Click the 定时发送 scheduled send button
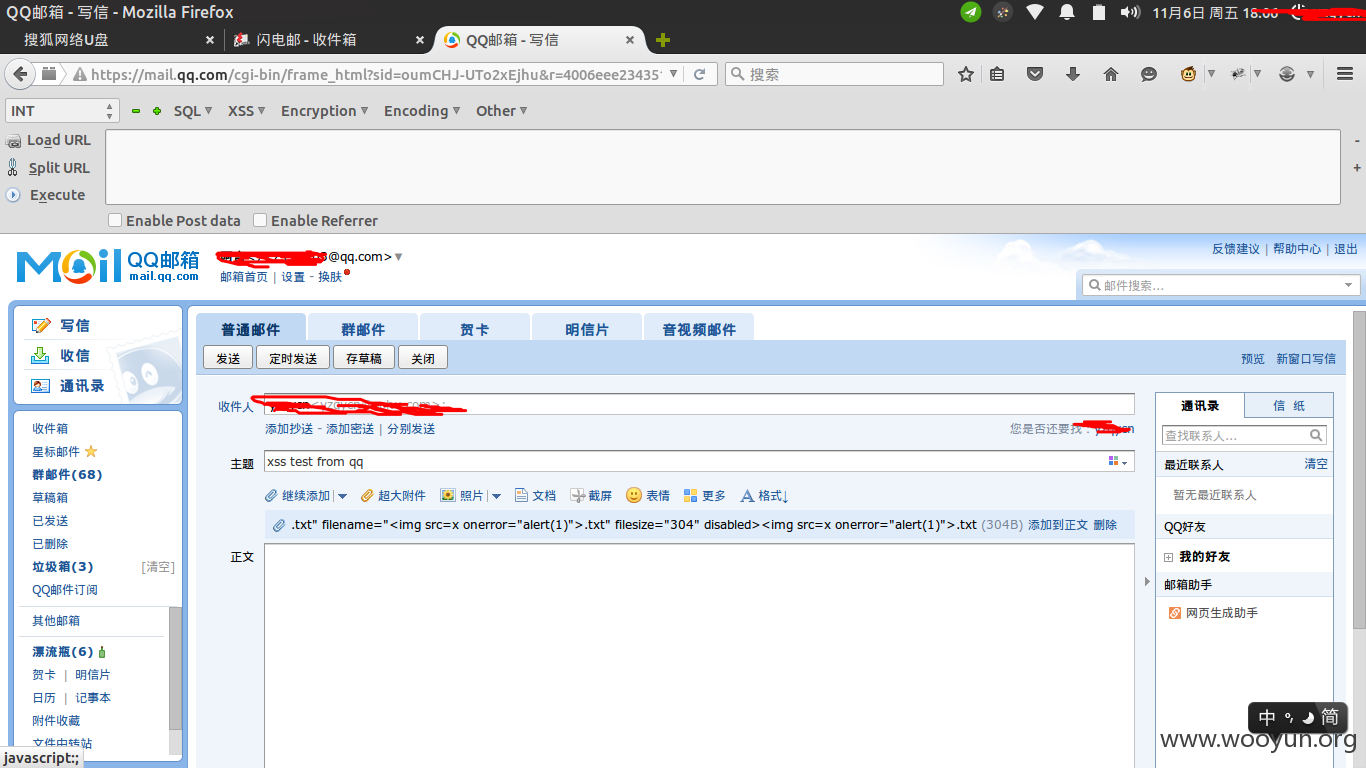 (293, 358)
